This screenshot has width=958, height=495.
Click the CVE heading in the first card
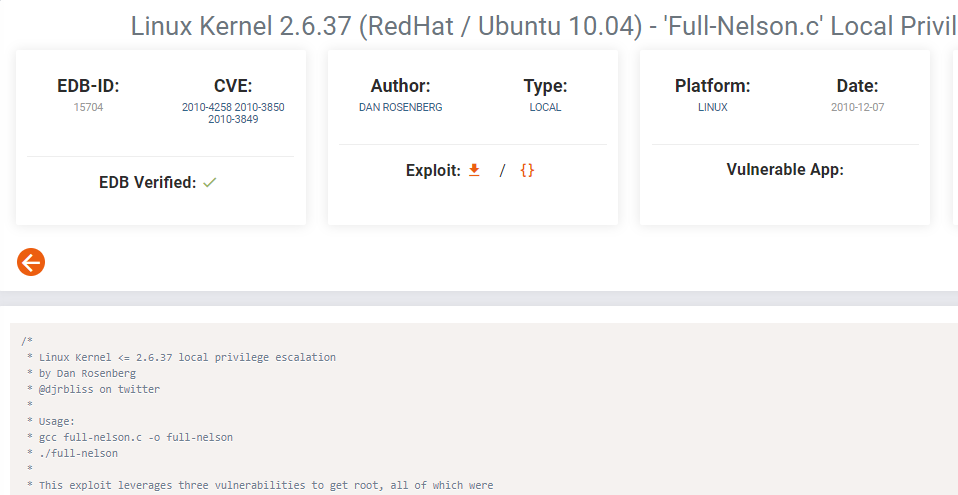point(233,86)
